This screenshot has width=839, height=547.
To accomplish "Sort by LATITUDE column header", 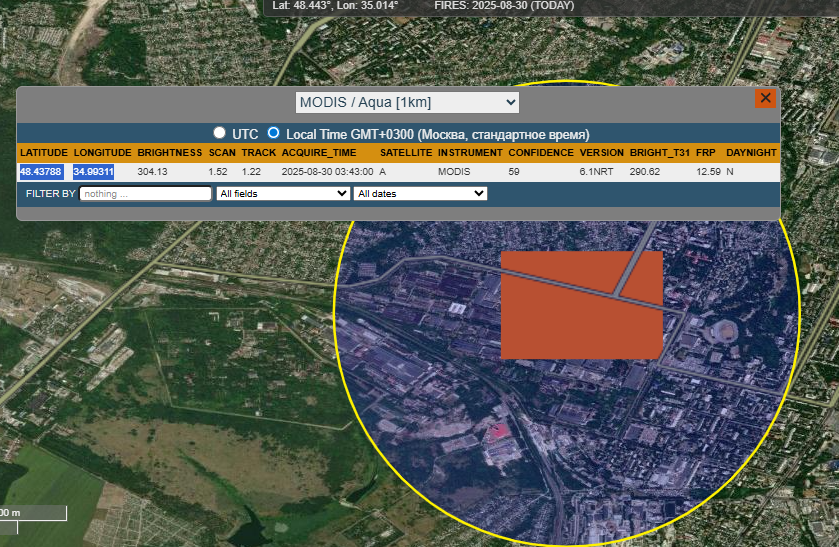I will pos(44,153).
